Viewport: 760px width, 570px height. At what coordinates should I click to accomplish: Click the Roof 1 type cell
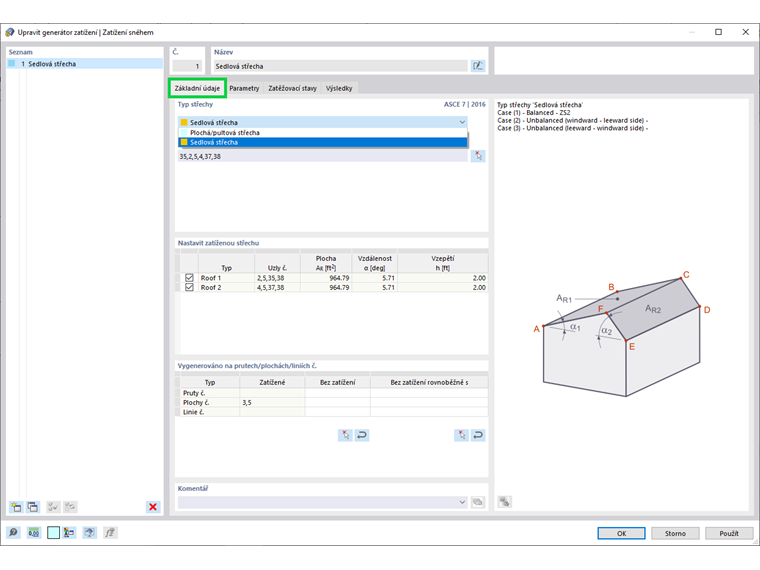pos(226,278)
